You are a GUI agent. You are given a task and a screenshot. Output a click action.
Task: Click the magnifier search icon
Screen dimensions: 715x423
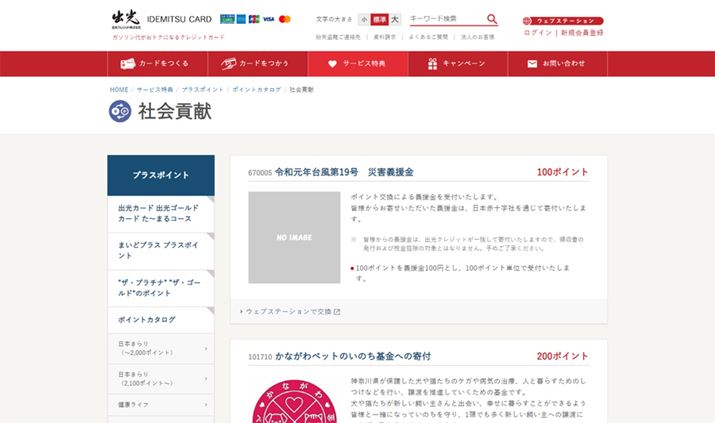[492, 19]
